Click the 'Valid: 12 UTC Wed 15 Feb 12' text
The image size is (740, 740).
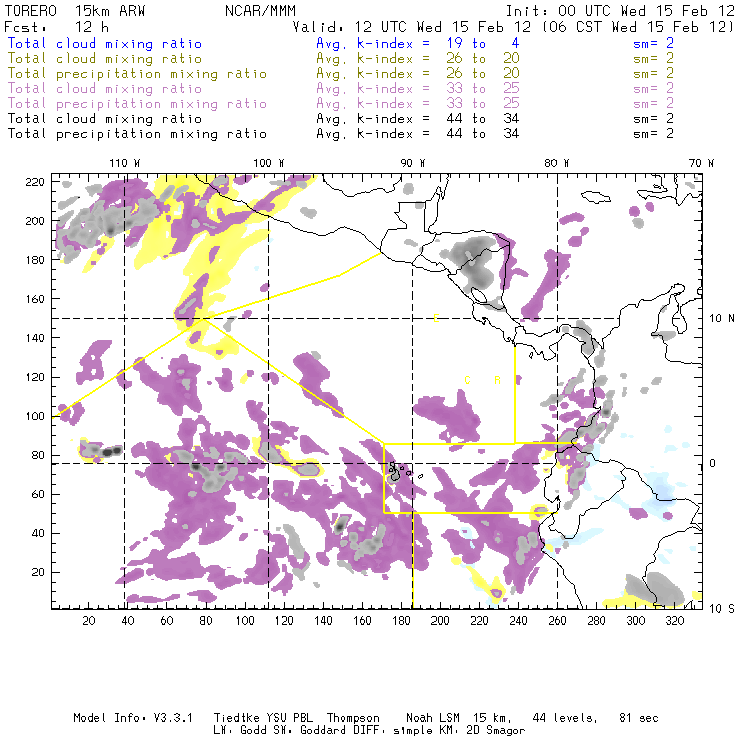(413, 27)
